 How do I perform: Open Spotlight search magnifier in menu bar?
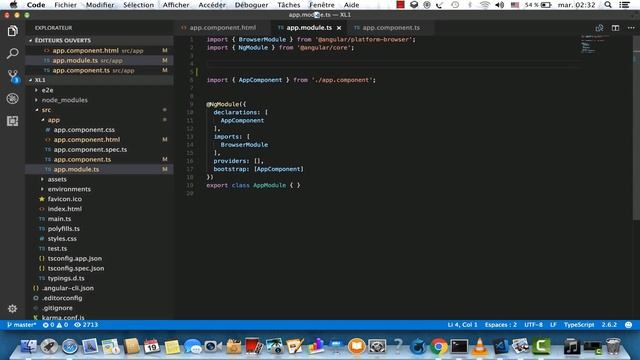(x=608, y=5)
